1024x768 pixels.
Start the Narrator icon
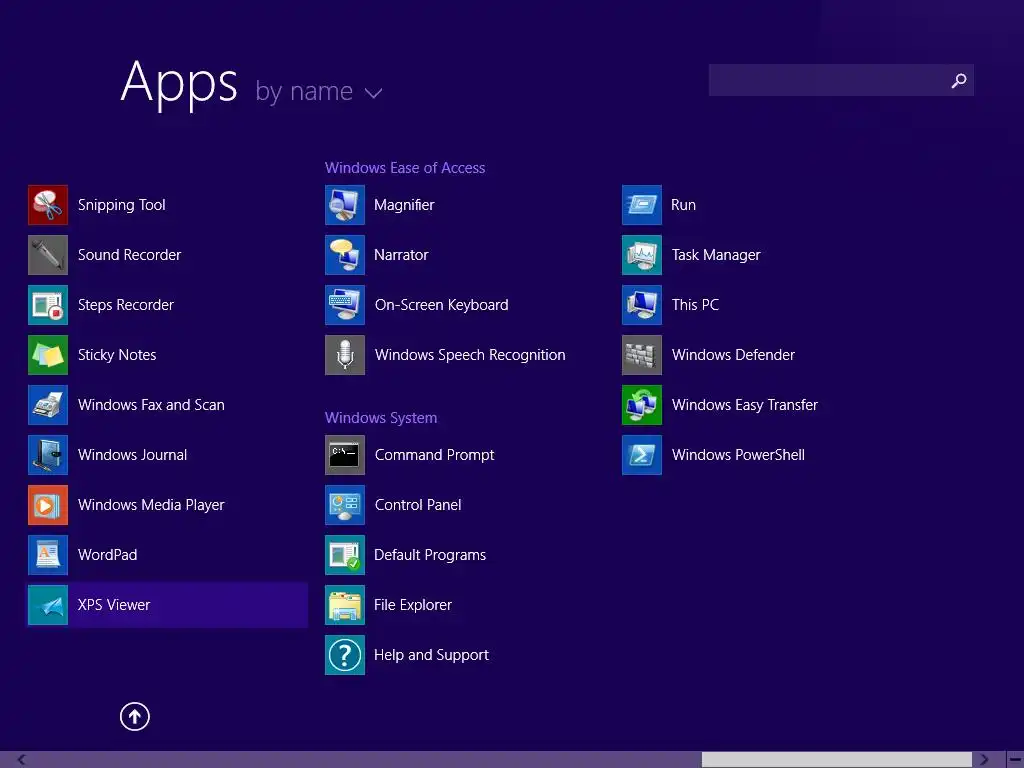(345, 255)
